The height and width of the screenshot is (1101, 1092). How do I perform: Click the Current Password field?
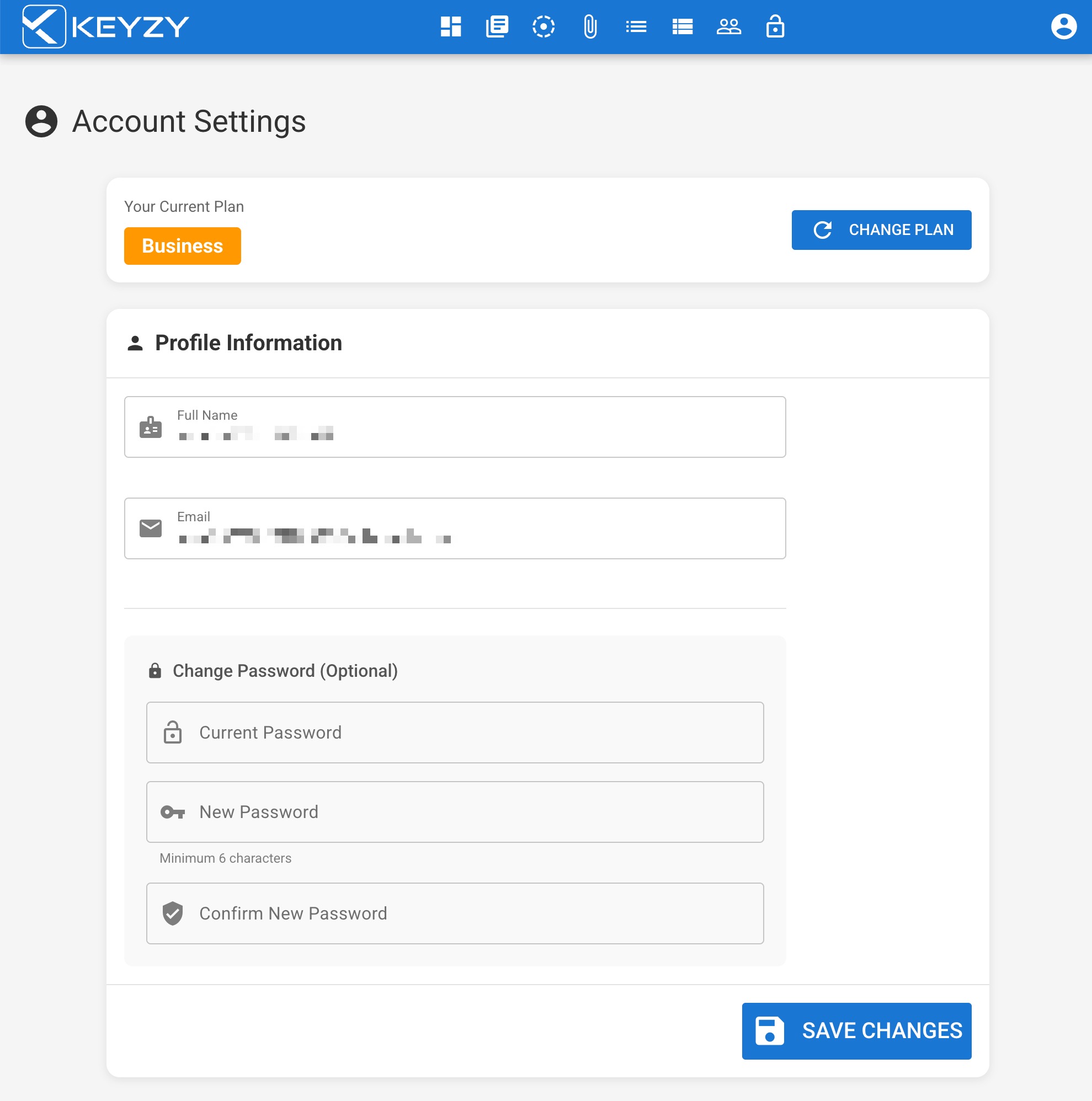(x=455, y=733)
